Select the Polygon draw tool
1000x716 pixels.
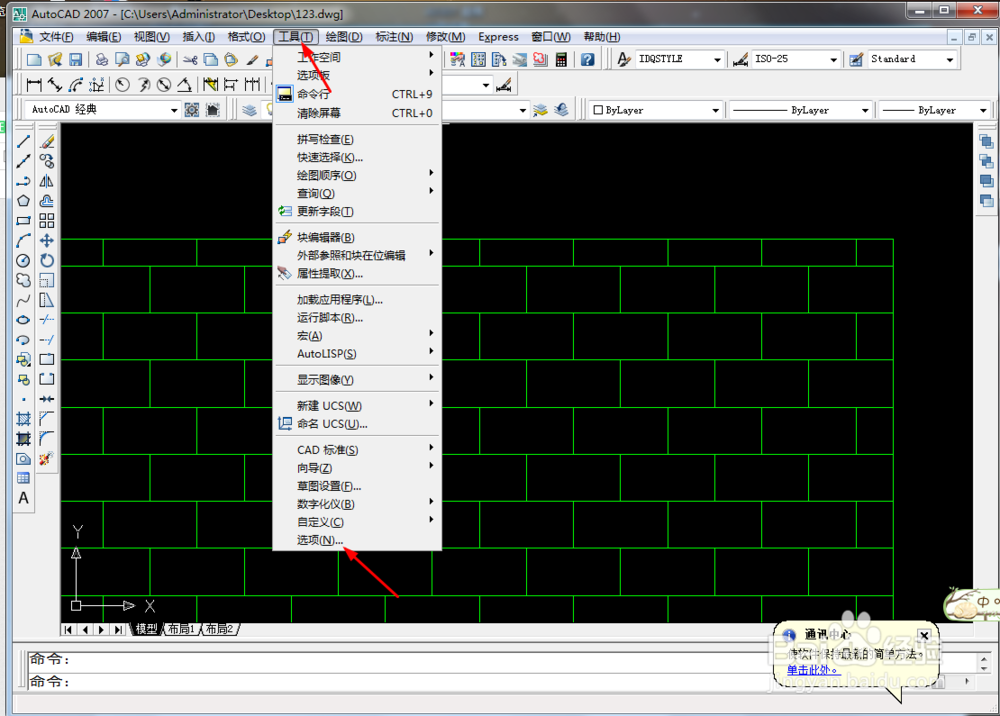coord(24,201)
